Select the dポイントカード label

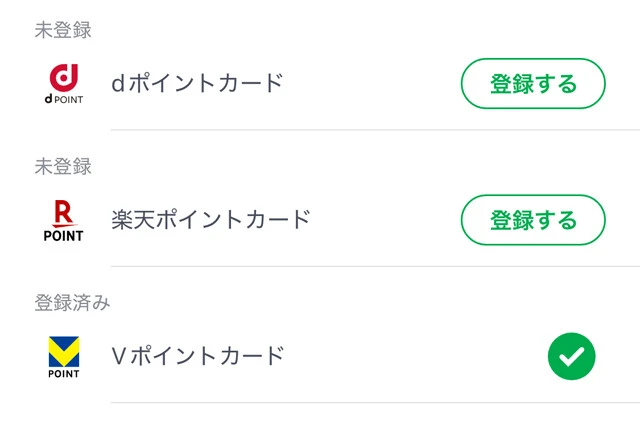click(197, 83)
